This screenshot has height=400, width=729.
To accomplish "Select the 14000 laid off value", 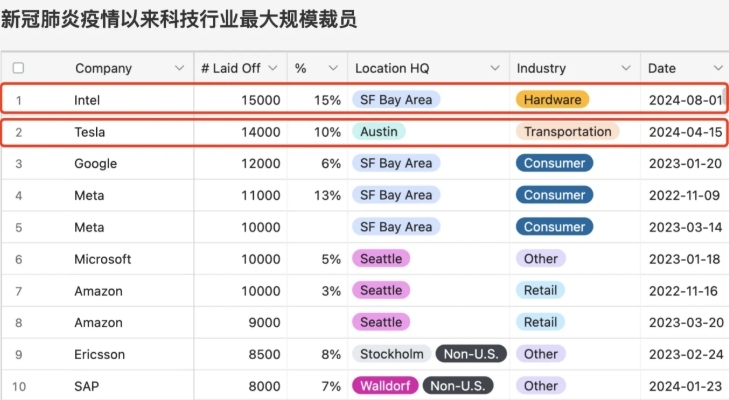I will tap(261, 132).
